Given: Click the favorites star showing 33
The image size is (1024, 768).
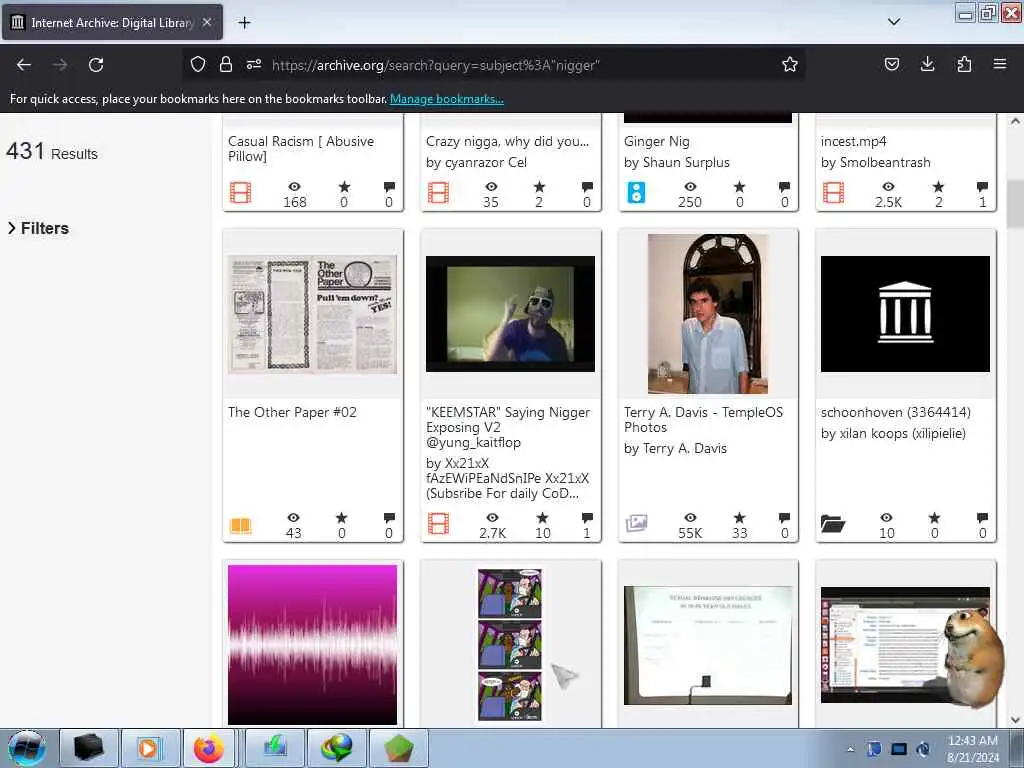Looking at the screenshot, I should click(739, 517).
